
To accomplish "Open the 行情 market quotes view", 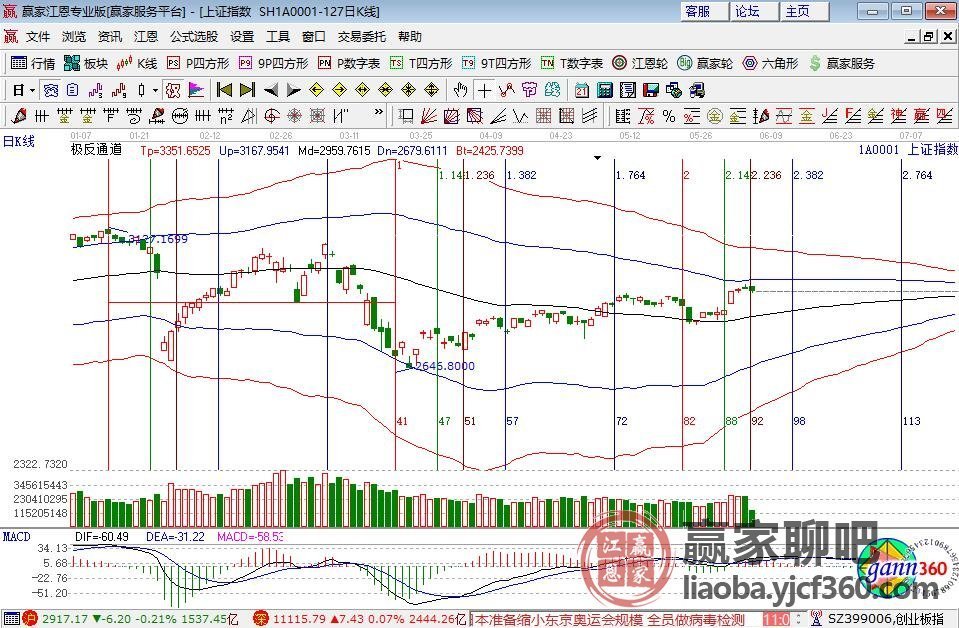I will tap(33, 63).
